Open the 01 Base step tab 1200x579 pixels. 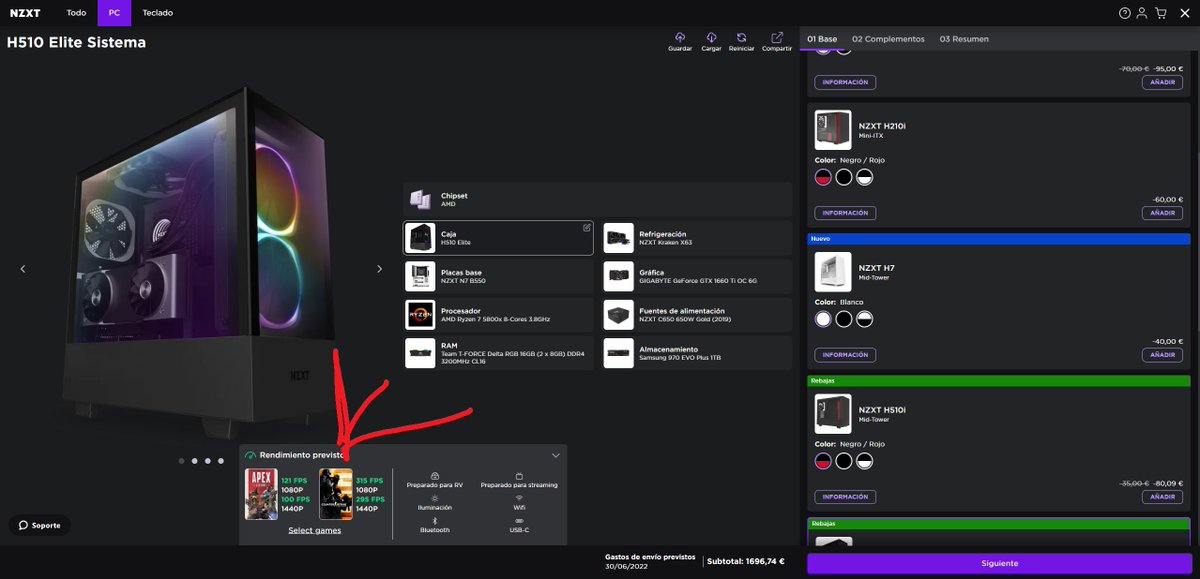click(x=822, y=39)
